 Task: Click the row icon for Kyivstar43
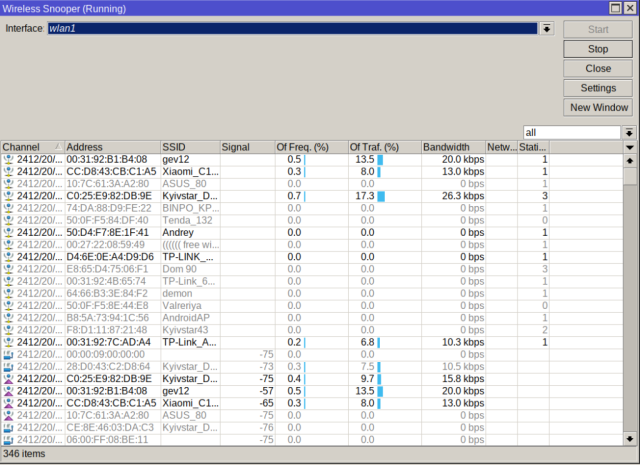pyautogui.click(x=8, y=329)
